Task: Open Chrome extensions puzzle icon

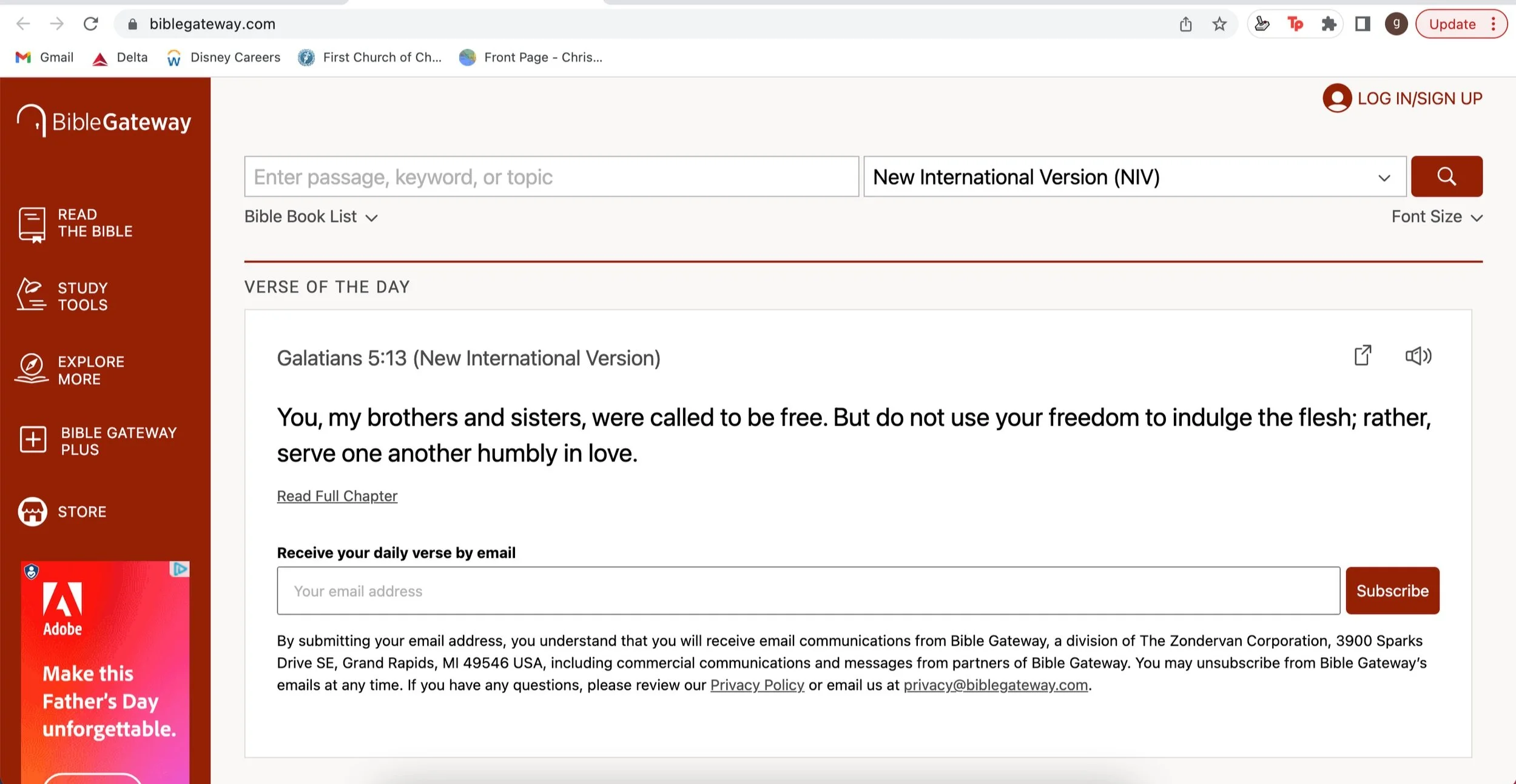Action: [x=1329, y=24]
